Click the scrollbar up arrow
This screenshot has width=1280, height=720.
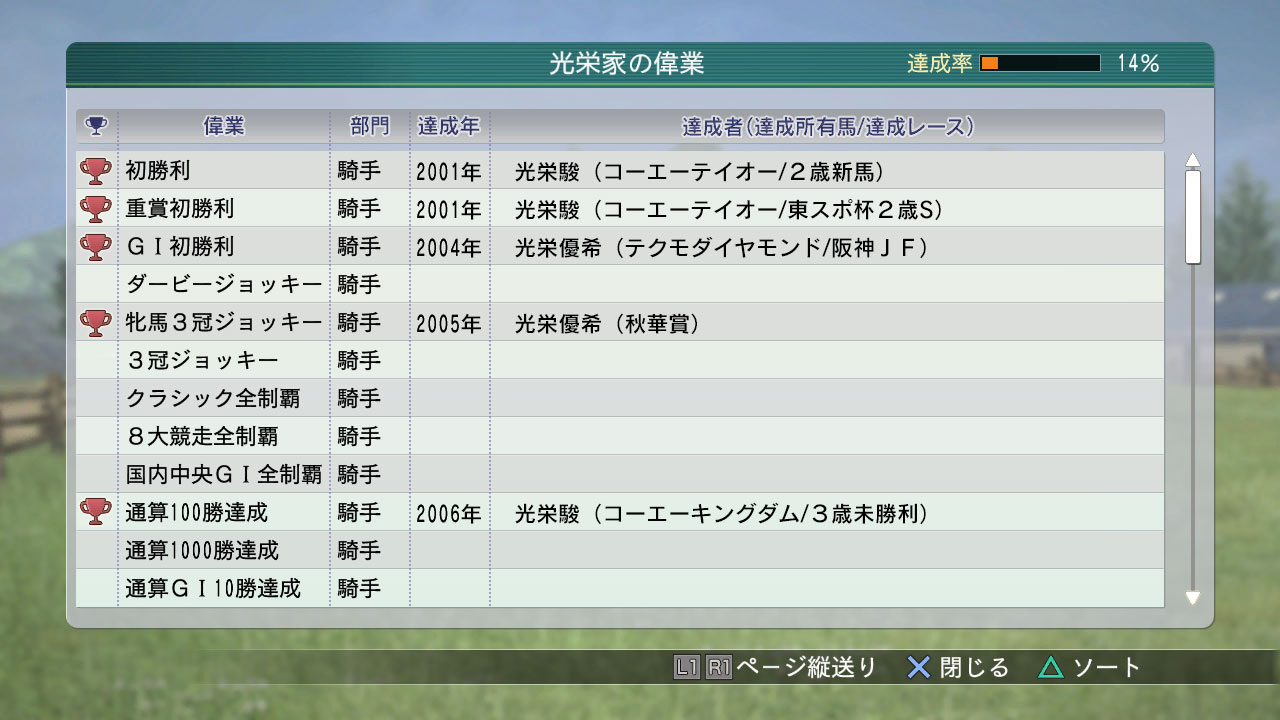pos(1192,160)
